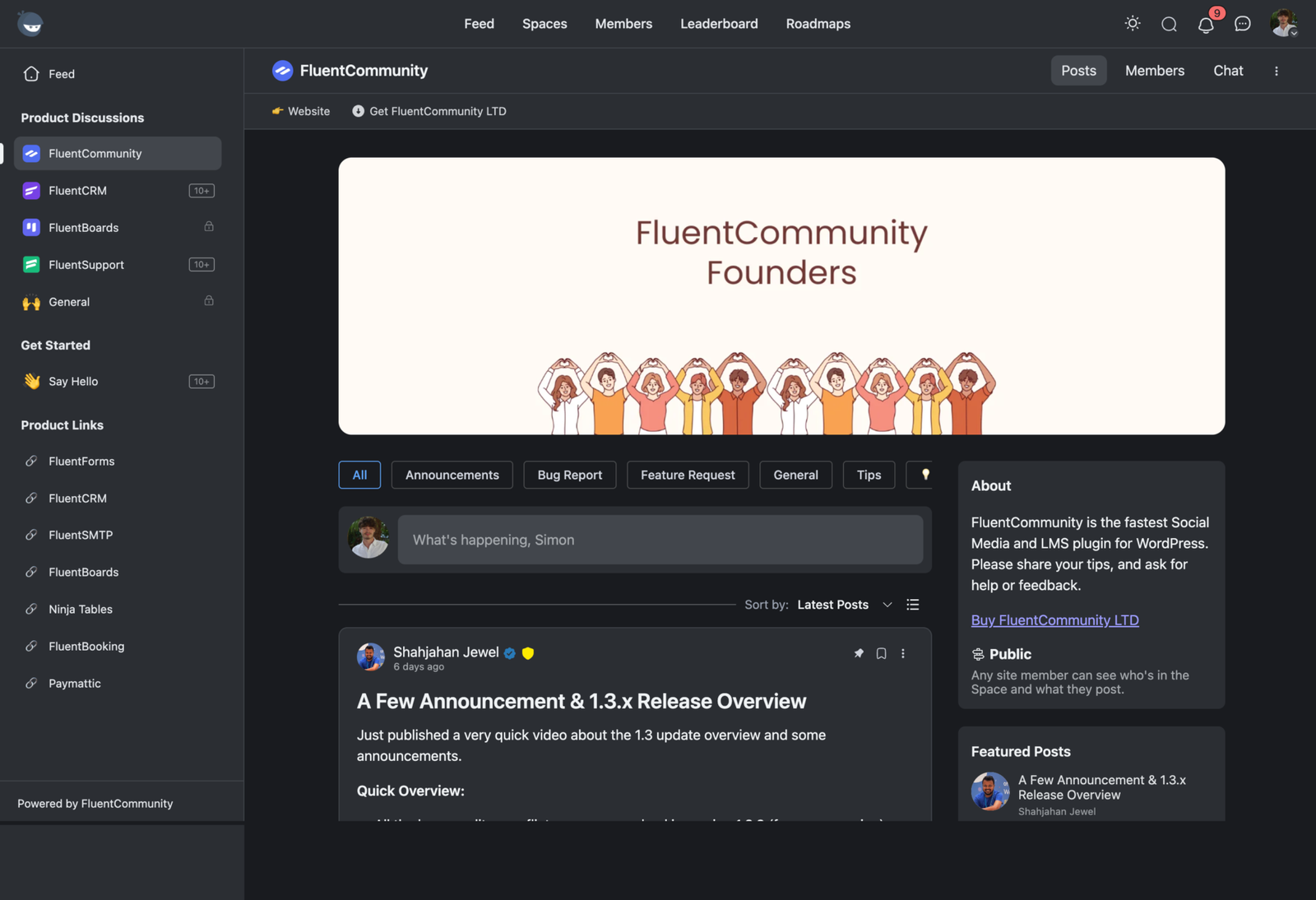Open Shahjahan Jewel's profile name

pyautogui.click(x=446, y=652)
